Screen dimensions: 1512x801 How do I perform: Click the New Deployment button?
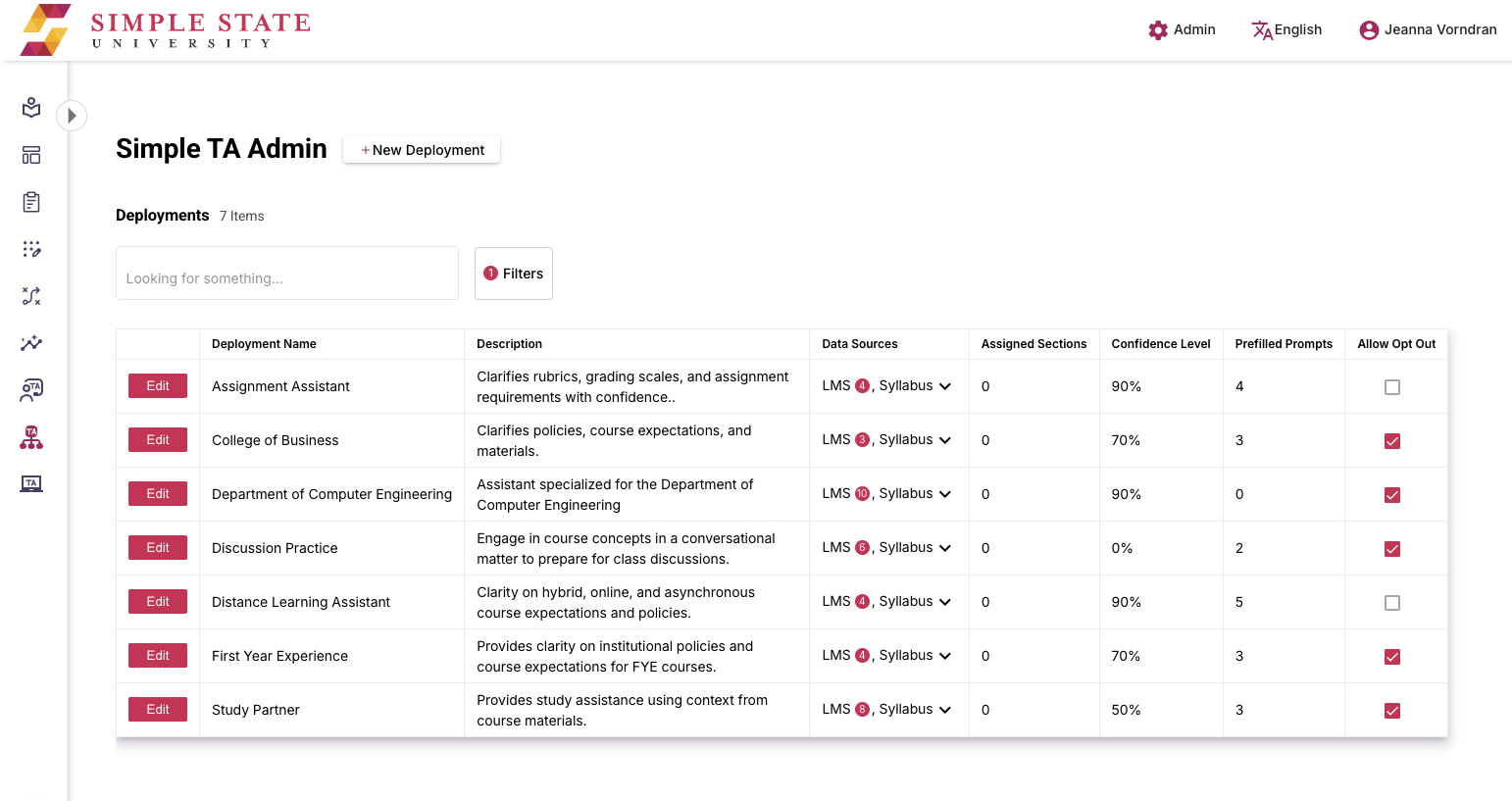pos(422,150)
